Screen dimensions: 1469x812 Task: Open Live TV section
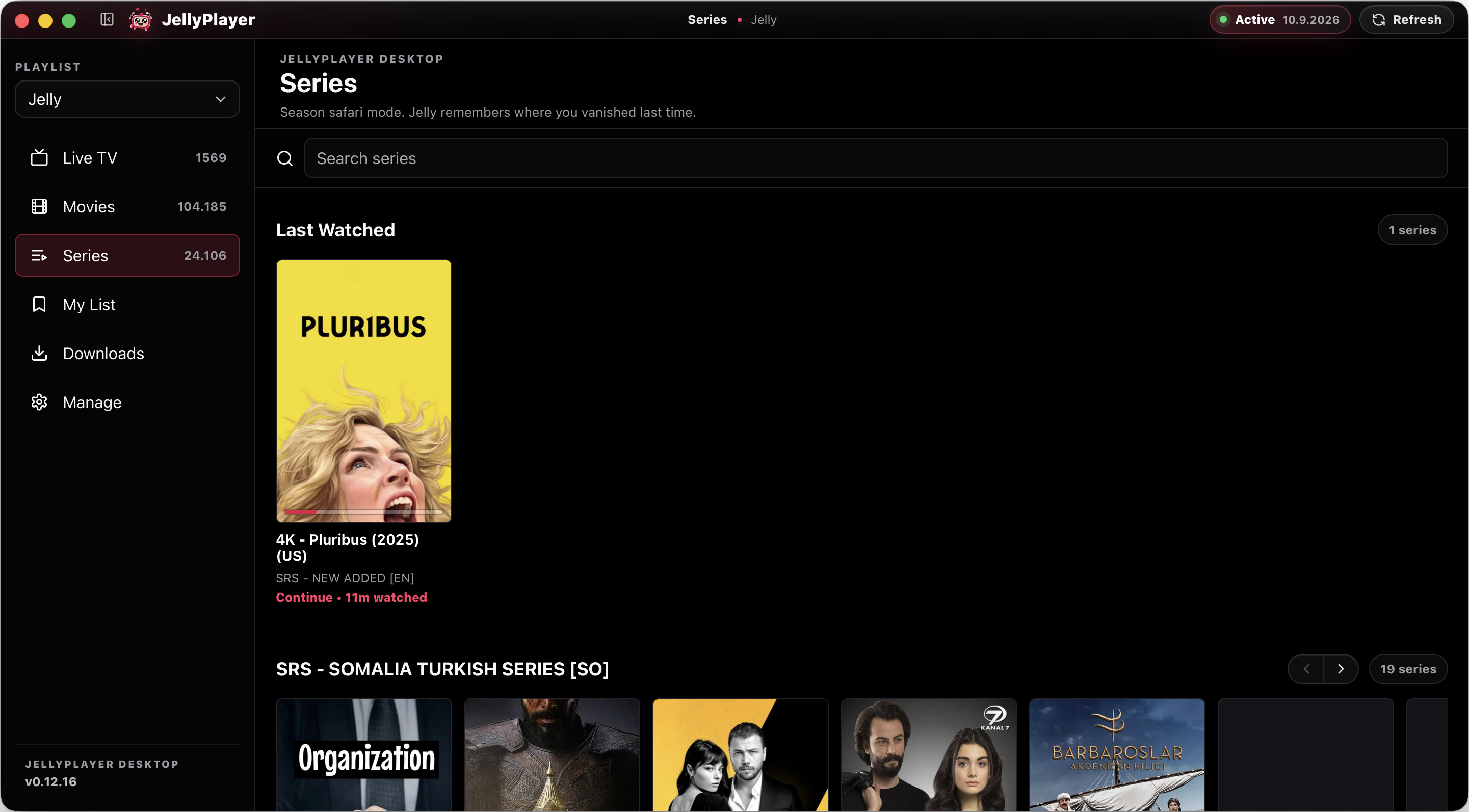tap(127, 158)
